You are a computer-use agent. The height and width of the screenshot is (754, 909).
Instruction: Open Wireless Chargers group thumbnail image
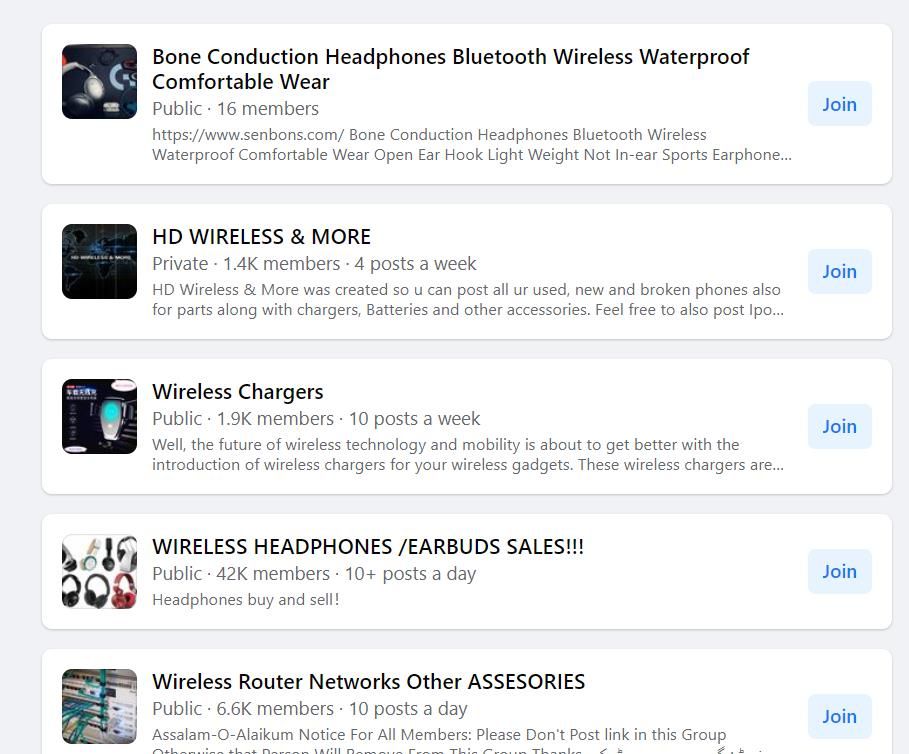coord(100,416)
